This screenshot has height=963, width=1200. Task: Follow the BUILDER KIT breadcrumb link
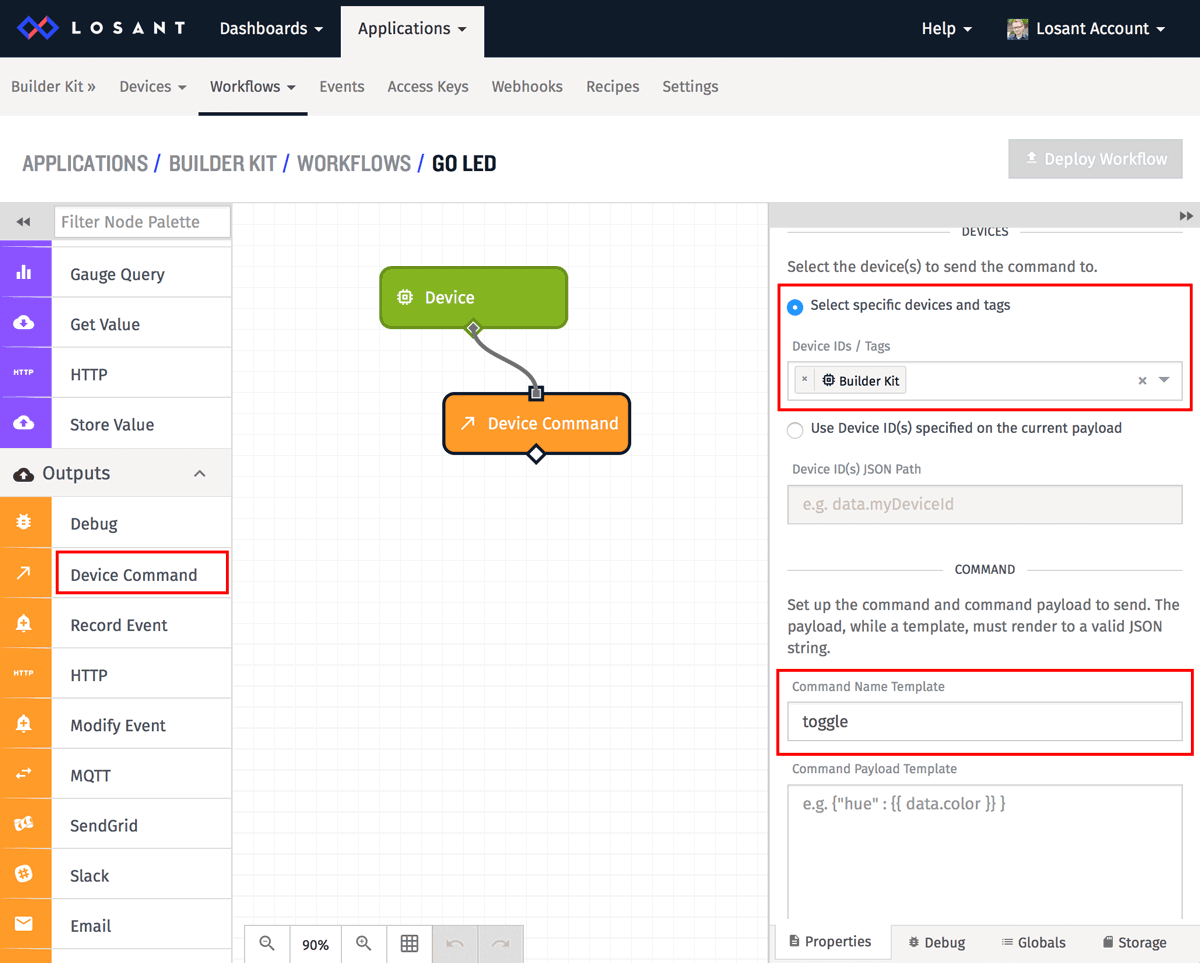point(223,163)
